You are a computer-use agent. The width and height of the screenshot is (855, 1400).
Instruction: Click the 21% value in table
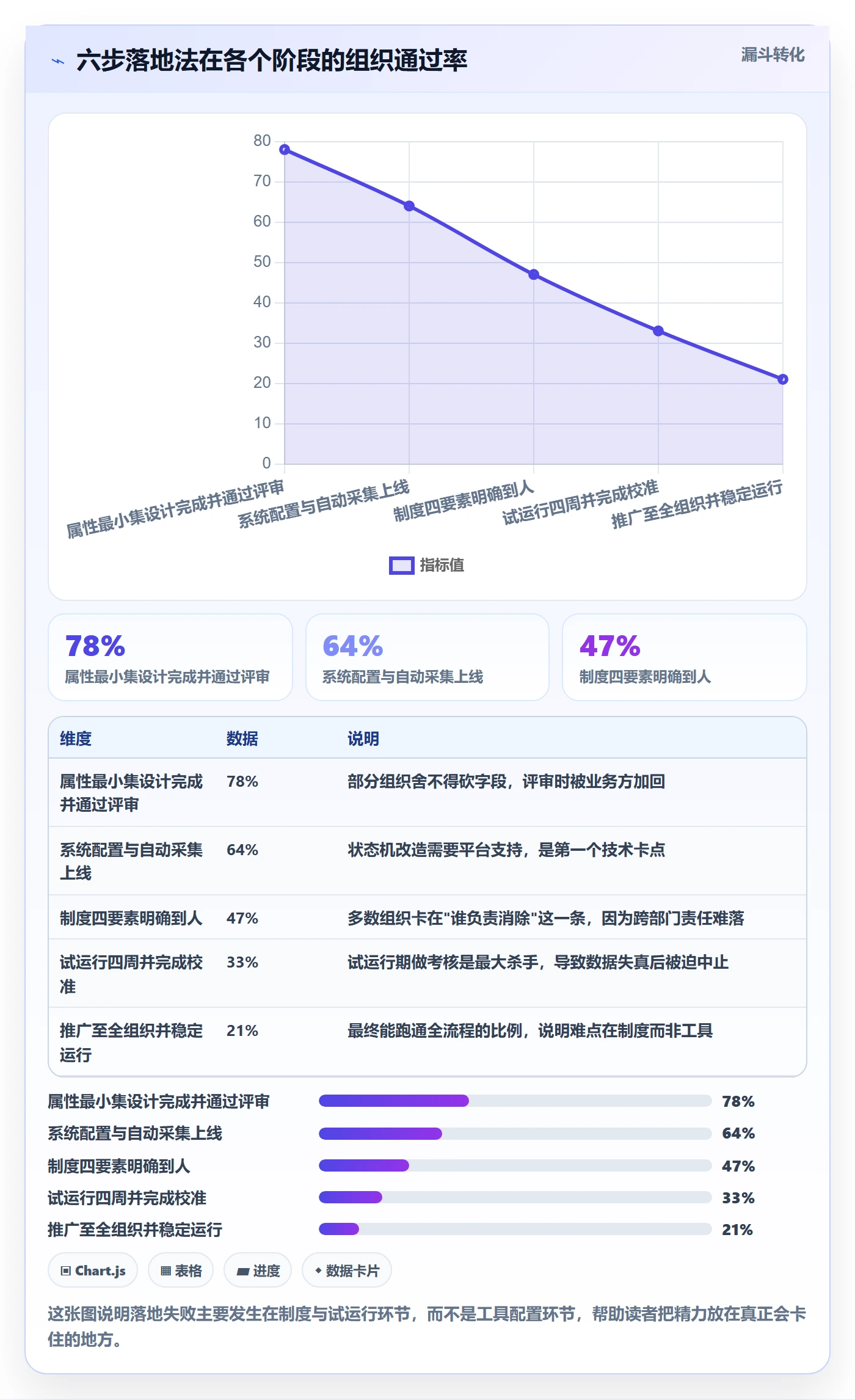point(242,1030)
